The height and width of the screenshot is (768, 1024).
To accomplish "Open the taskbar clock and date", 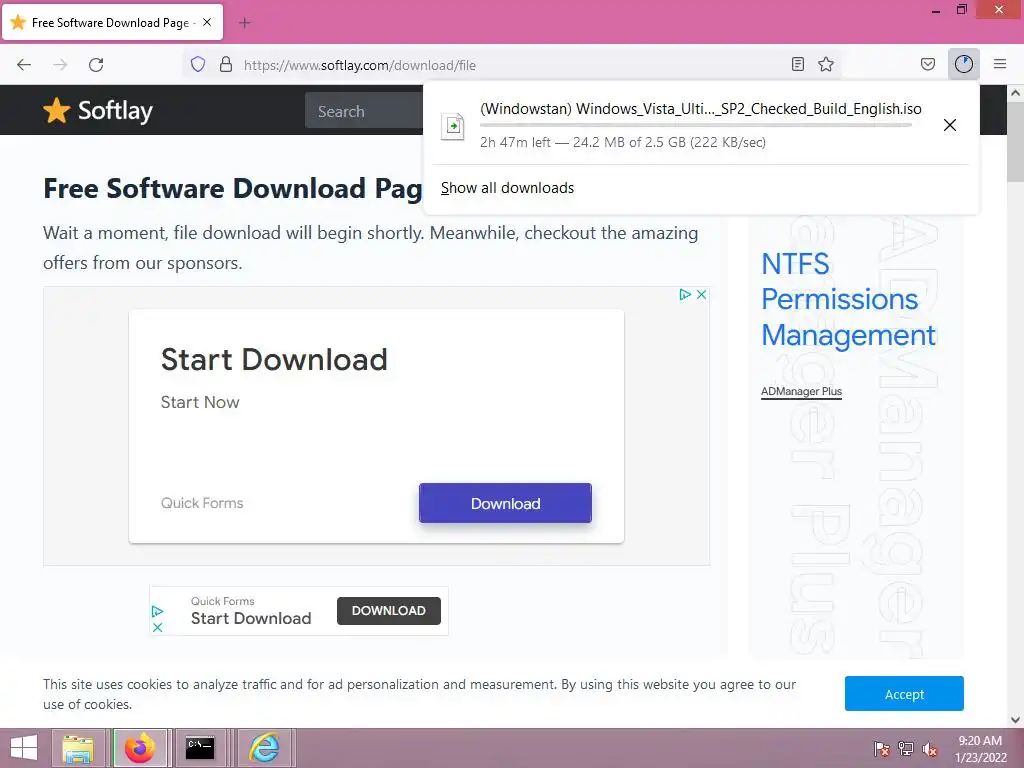I will pos(980,748).
